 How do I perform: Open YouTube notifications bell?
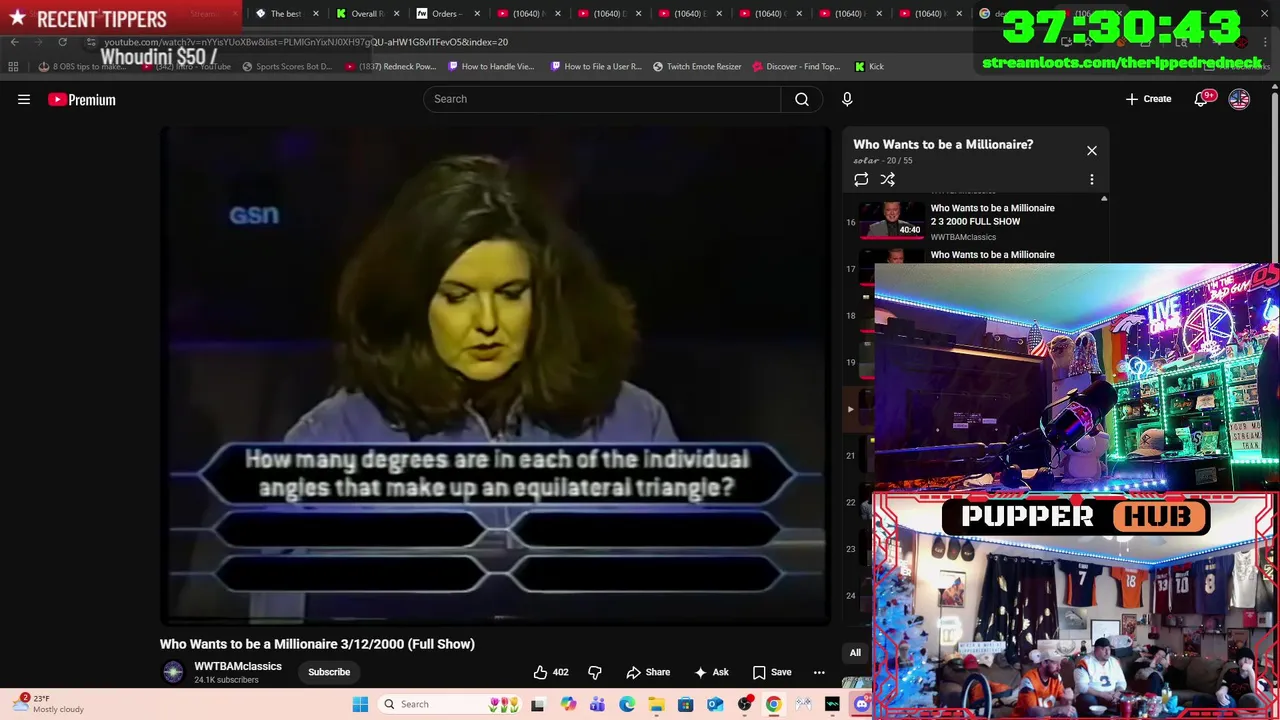tap(1201, 99)
